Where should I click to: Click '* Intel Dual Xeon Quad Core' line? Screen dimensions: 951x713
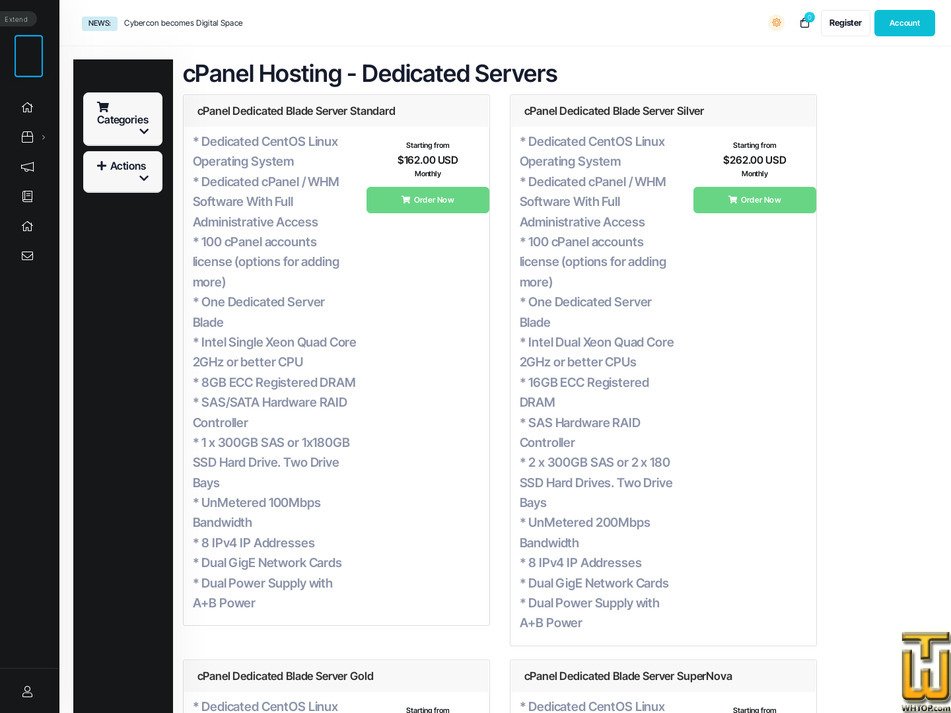[597, 342]
